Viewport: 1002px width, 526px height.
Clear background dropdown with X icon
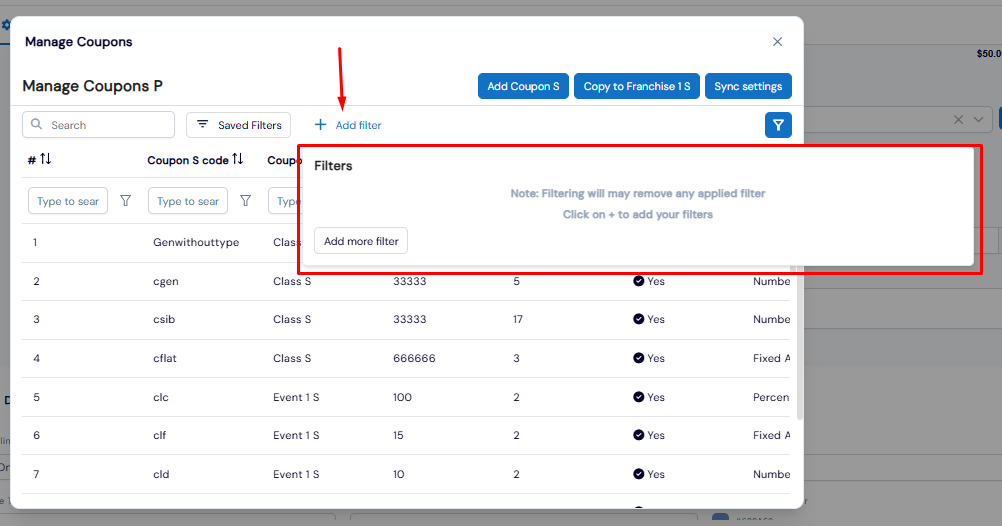pyautogui.click(x=958, y=120)
